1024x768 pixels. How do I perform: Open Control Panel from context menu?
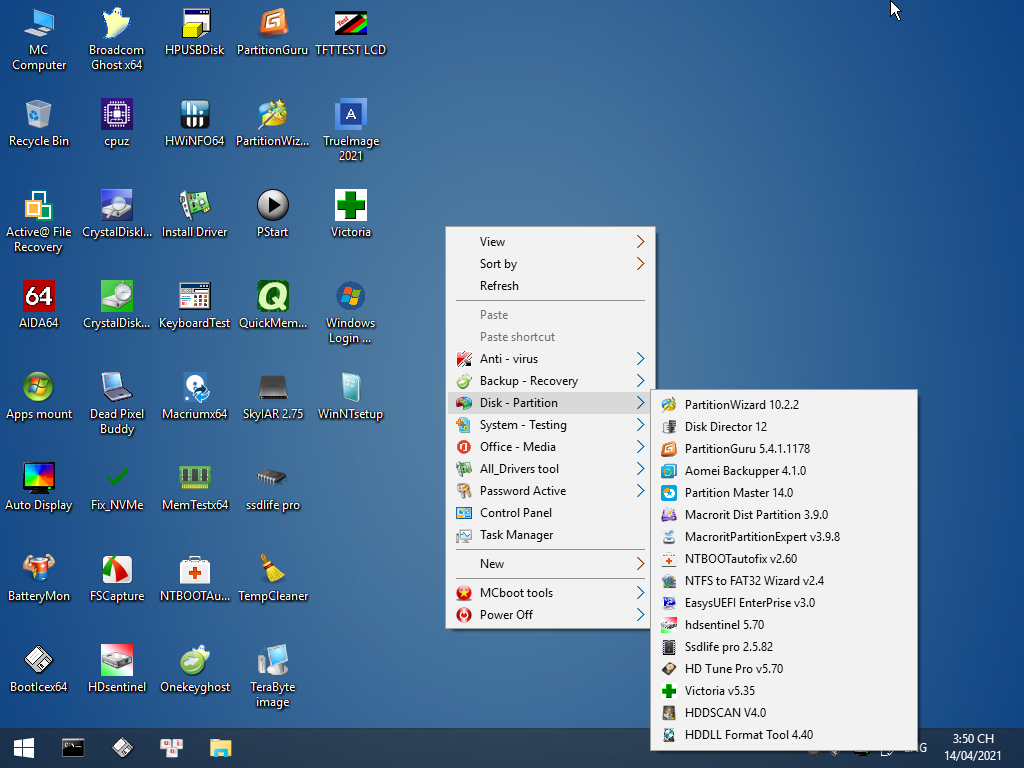pos(550,513)
